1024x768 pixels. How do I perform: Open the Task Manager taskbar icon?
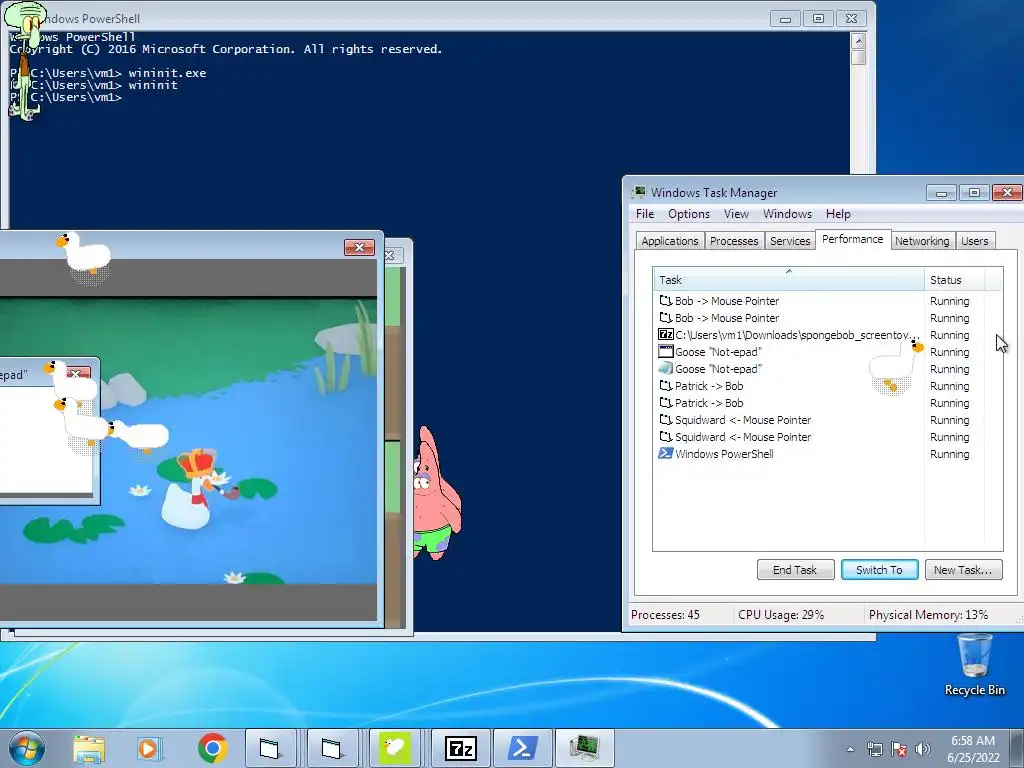pyautogui.click(x=585, y=748)
